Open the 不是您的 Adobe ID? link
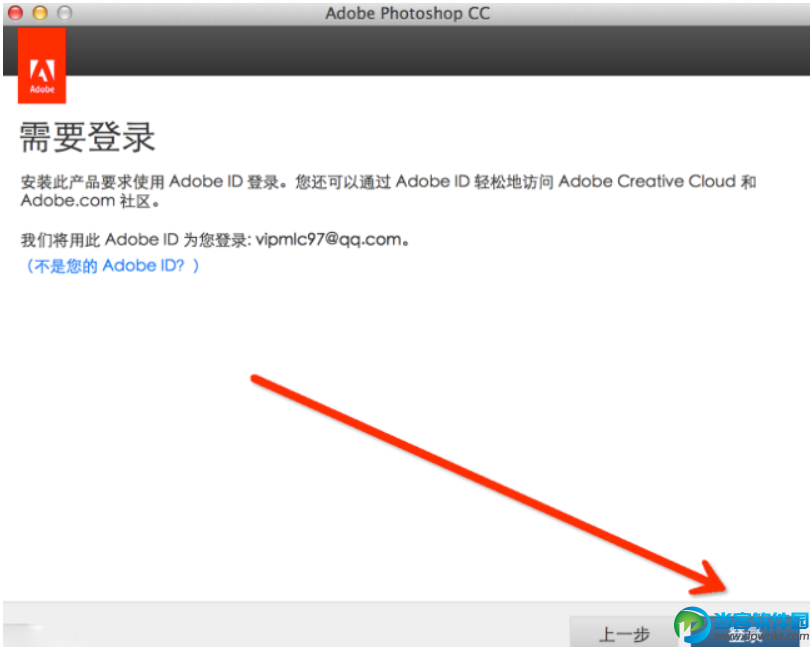Viewport: 810px width, 650px height. click(113, 266)
